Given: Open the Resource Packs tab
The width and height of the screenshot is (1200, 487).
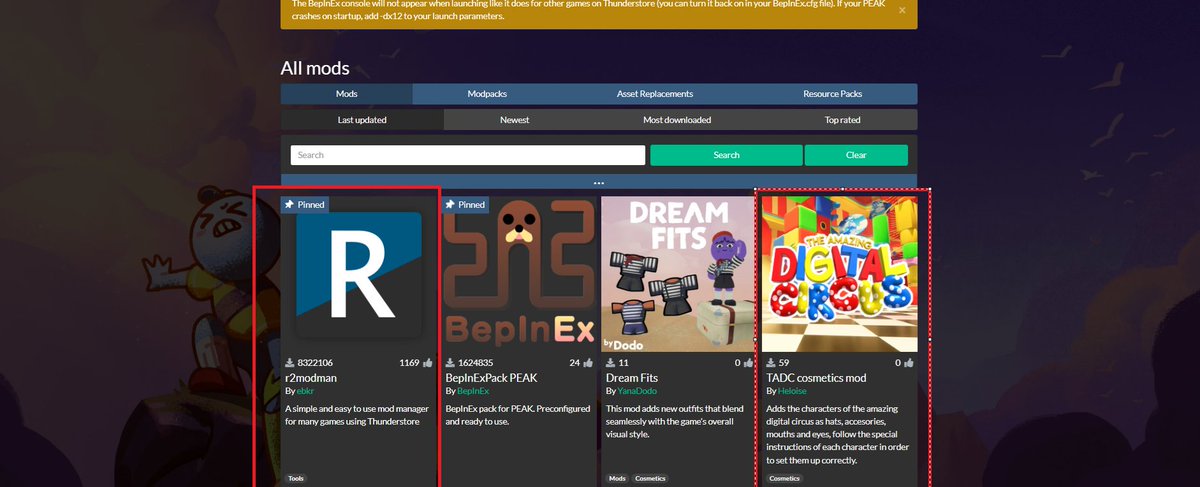Looking at the screenshot, I should [832, 94].
